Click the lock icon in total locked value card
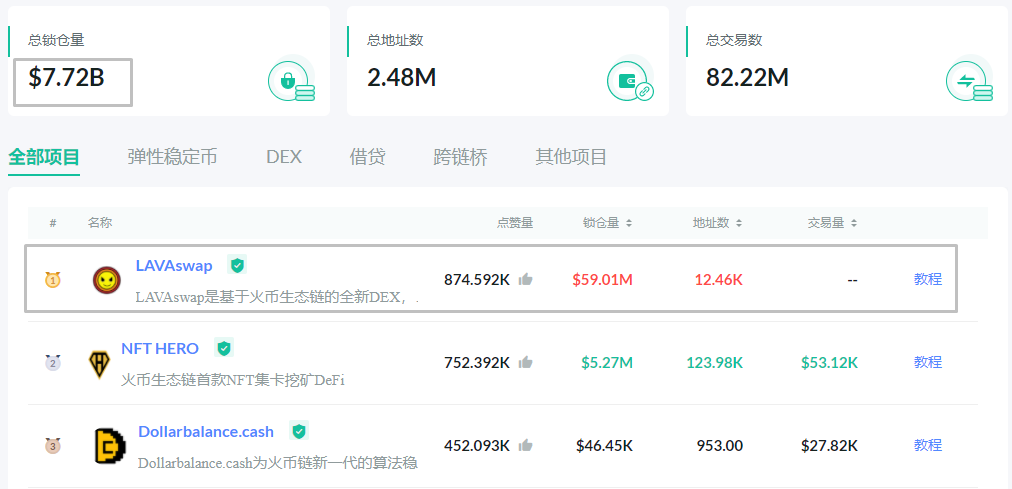1012x489 pixels. tap(292, 79)
